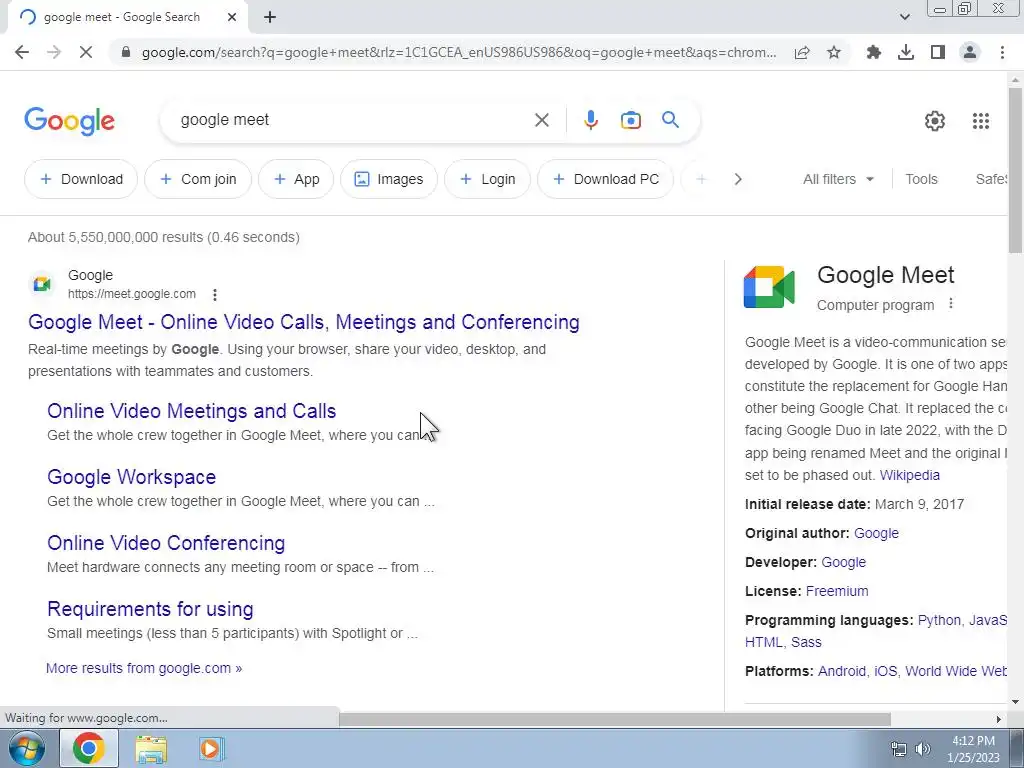Viewport: 1024px width, 768px height.
Task: Submit search with the magnifier icon
Action: [670, 120]
